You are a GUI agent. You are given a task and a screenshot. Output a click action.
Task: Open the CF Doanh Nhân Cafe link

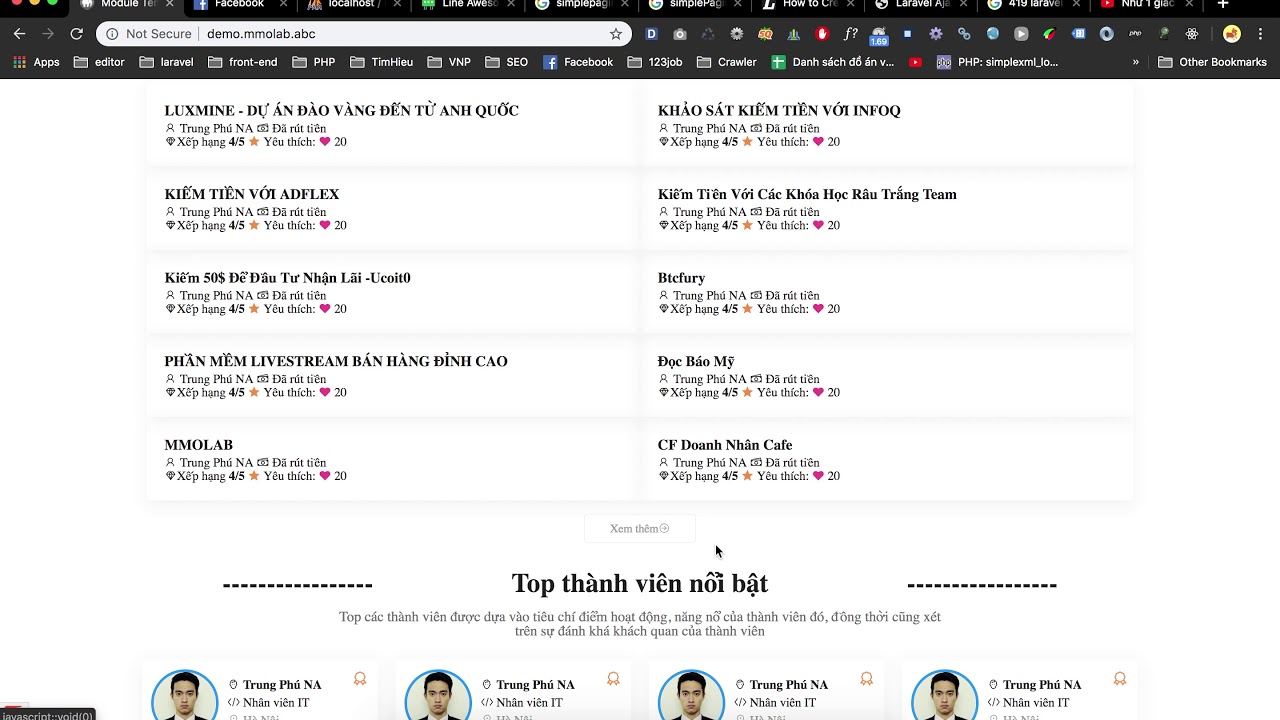pyautogui.click(x=725, y=445)
